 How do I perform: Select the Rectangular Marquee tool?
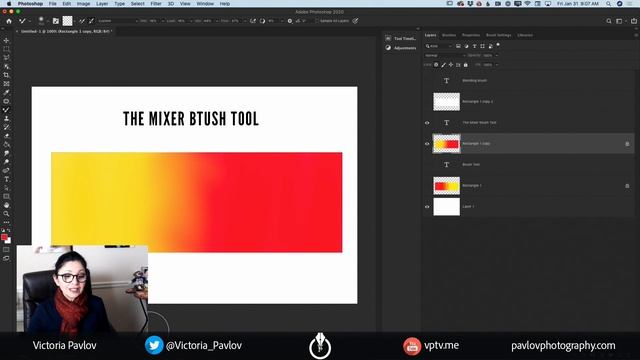pos(6,49)
